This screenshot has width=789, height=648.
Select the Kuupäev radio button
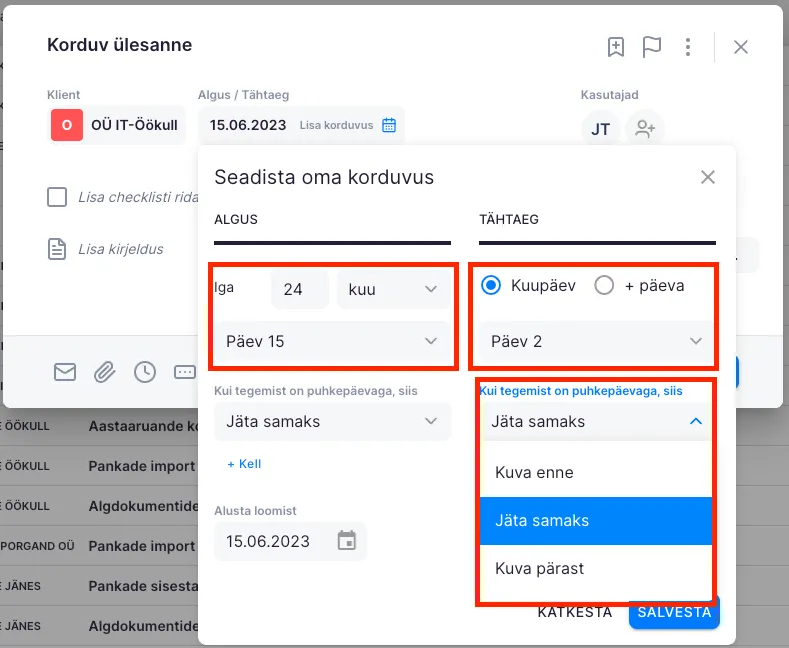point(491,286)
